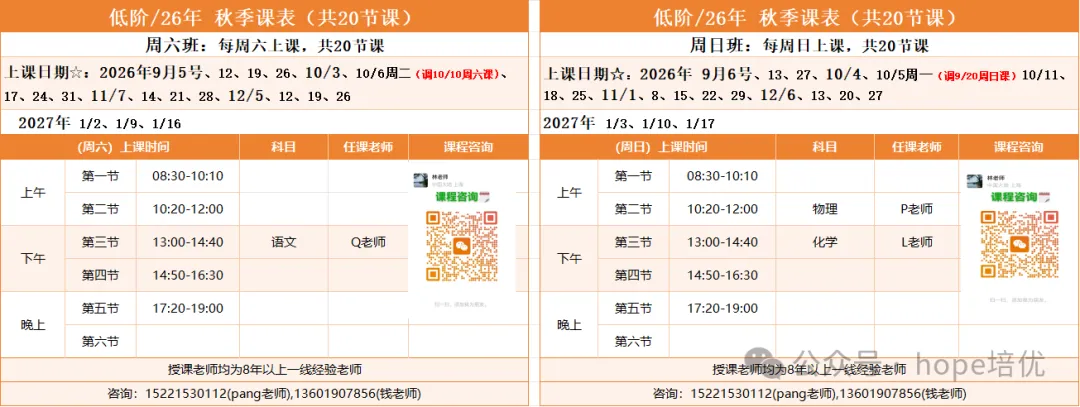Image resolution: width=1080 pixels, height=407 pixels.
Task: Click the 化学 subject cell
Action: pyautogui.click(x=824, y=242)
